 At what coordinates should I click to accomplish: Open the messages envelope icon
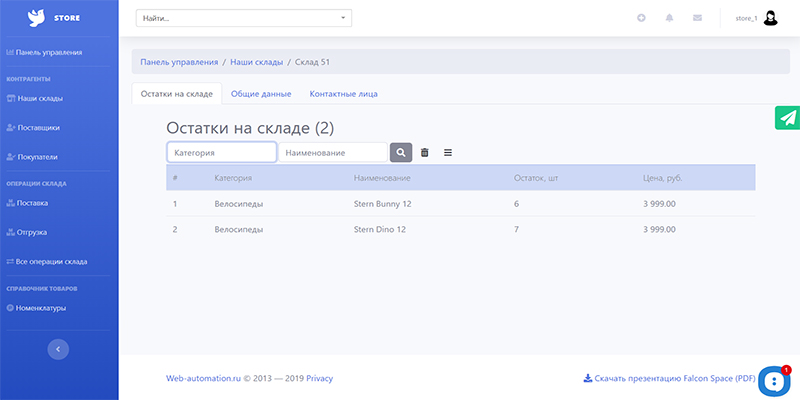click(697, 18)
